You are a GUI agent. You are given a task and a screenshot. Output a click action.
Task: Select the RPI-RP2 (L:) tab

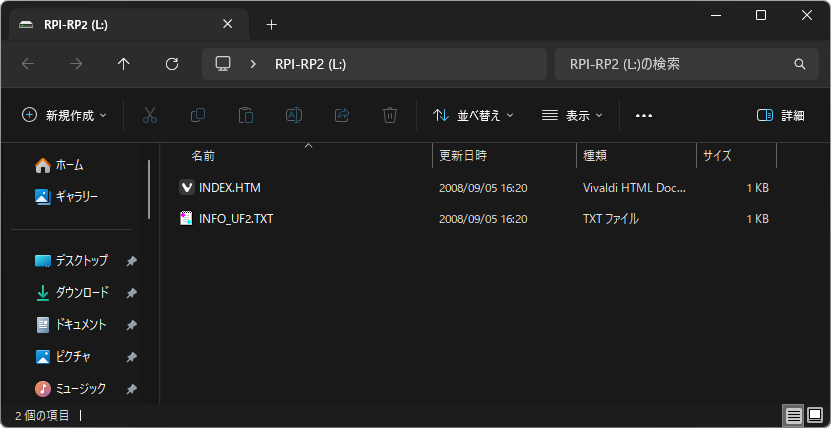129,24
